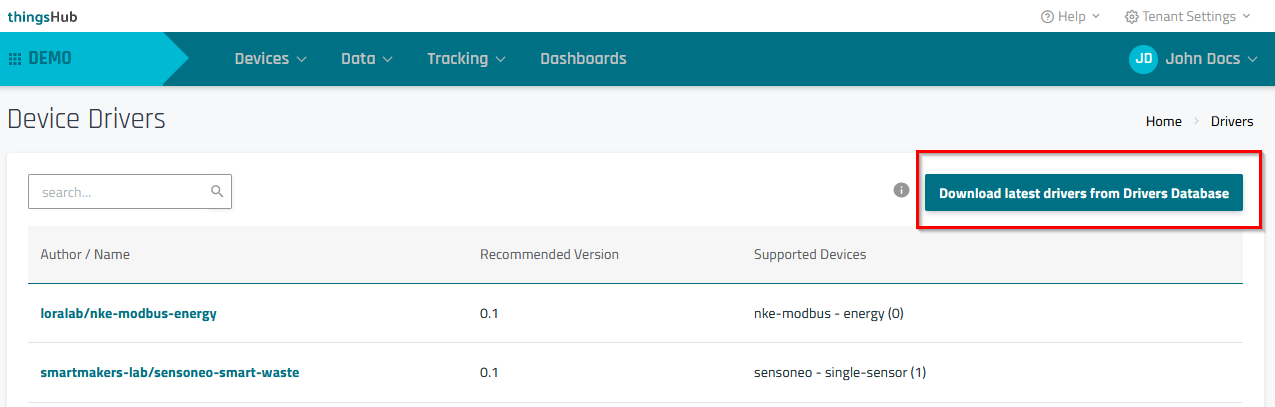Open the smartmakers-lab/sensoneo-smart-waste driver
This screenshot has width=1275, height=407.
tap(169, 373)
